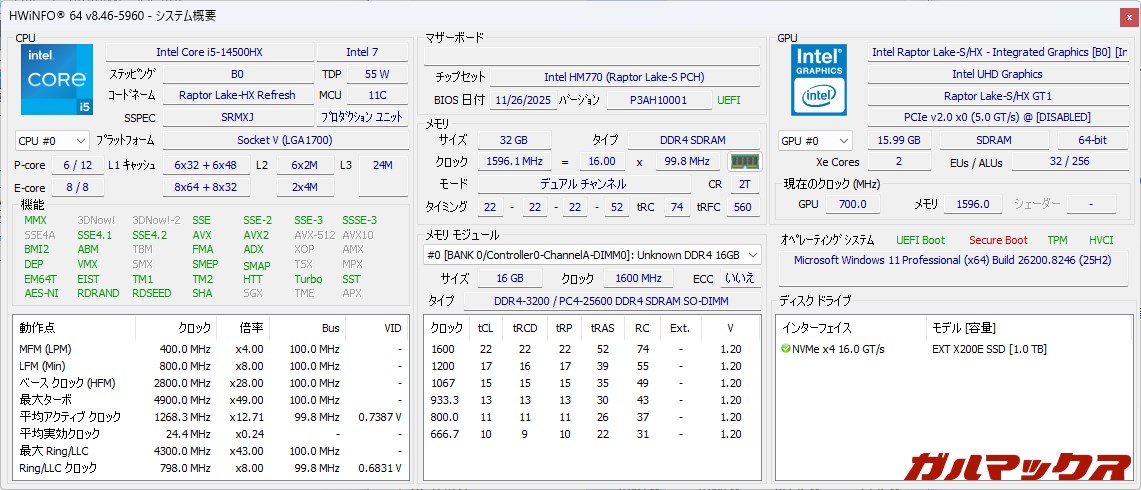Click the P-core count 6 / 12

[x=78, y=165]
